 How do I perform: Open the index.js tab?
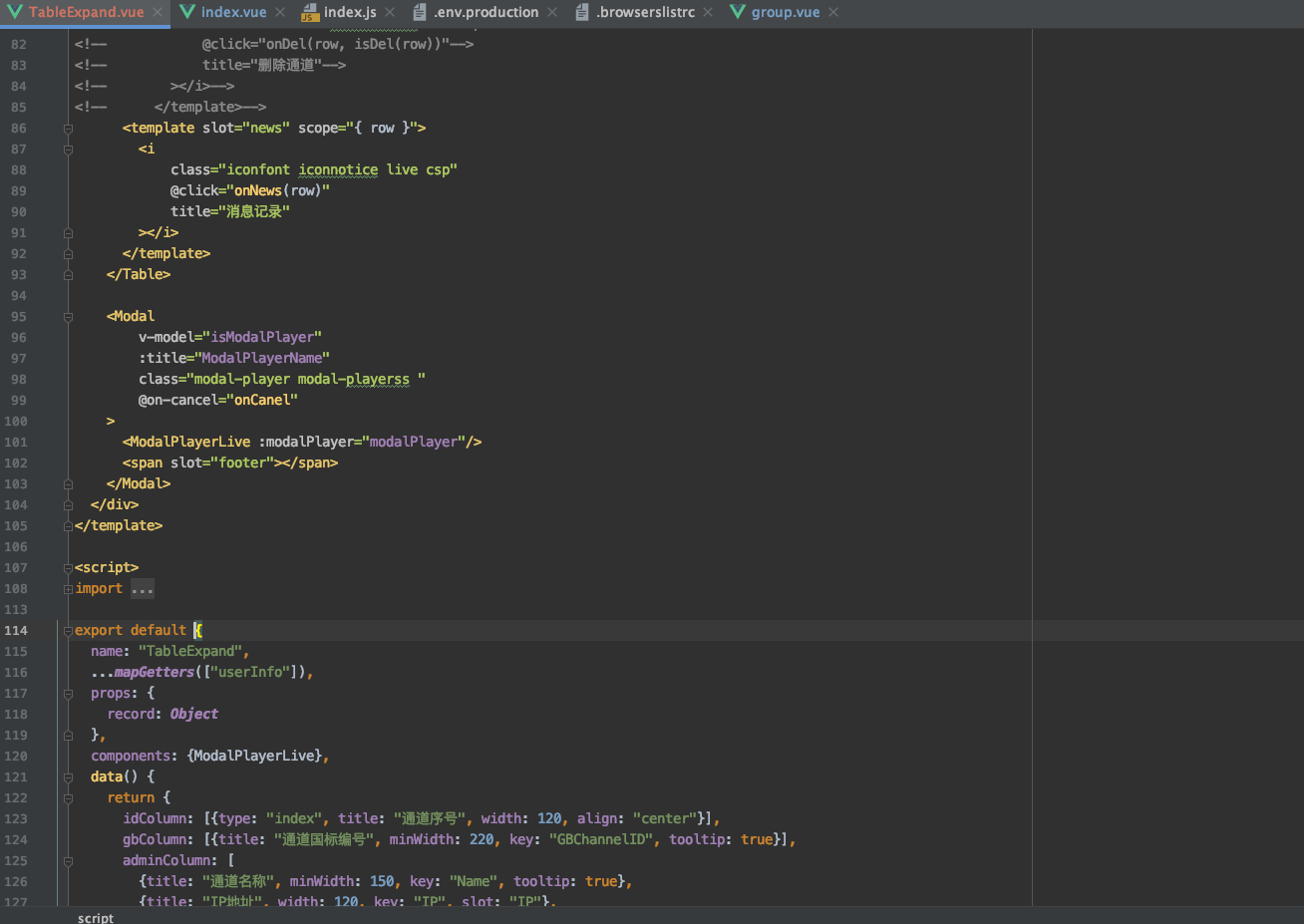point(349,12)
